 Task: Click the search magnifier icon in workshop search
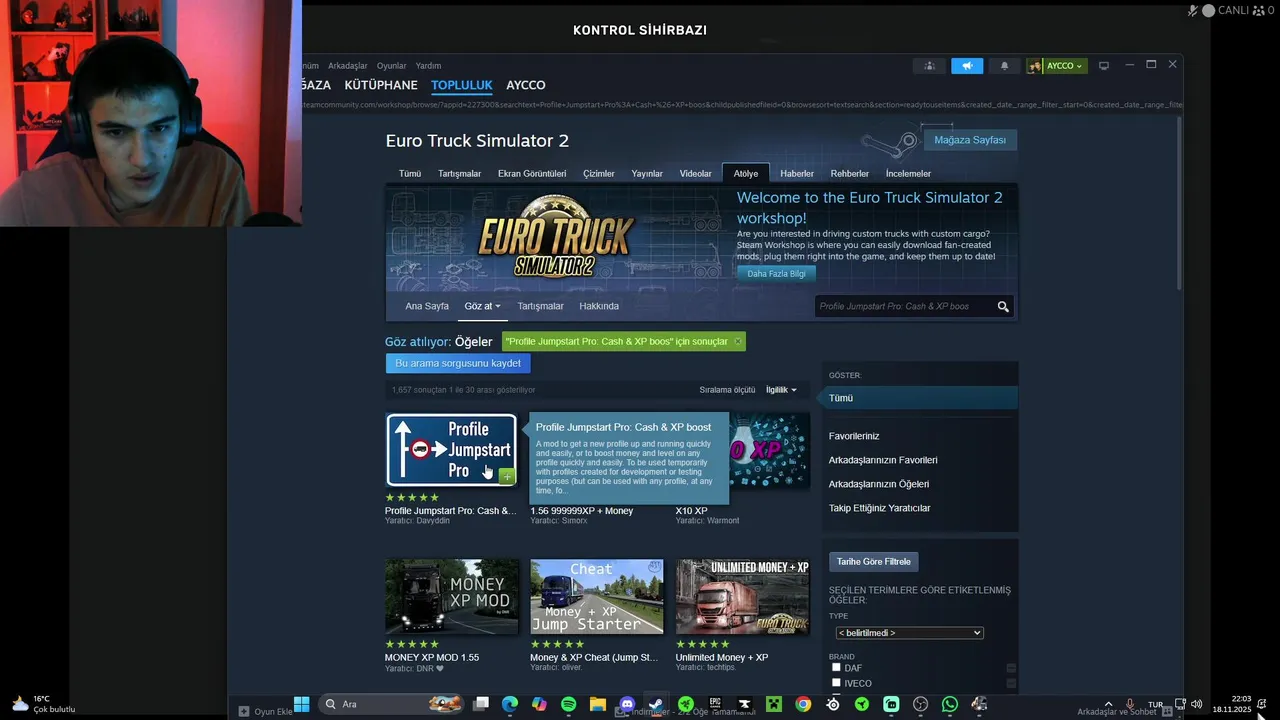tap(1003, 307)
